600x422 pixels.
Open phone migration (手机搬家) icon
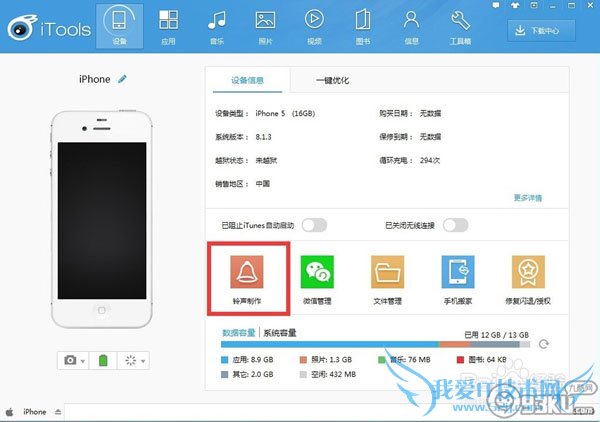tap(458, 272)
